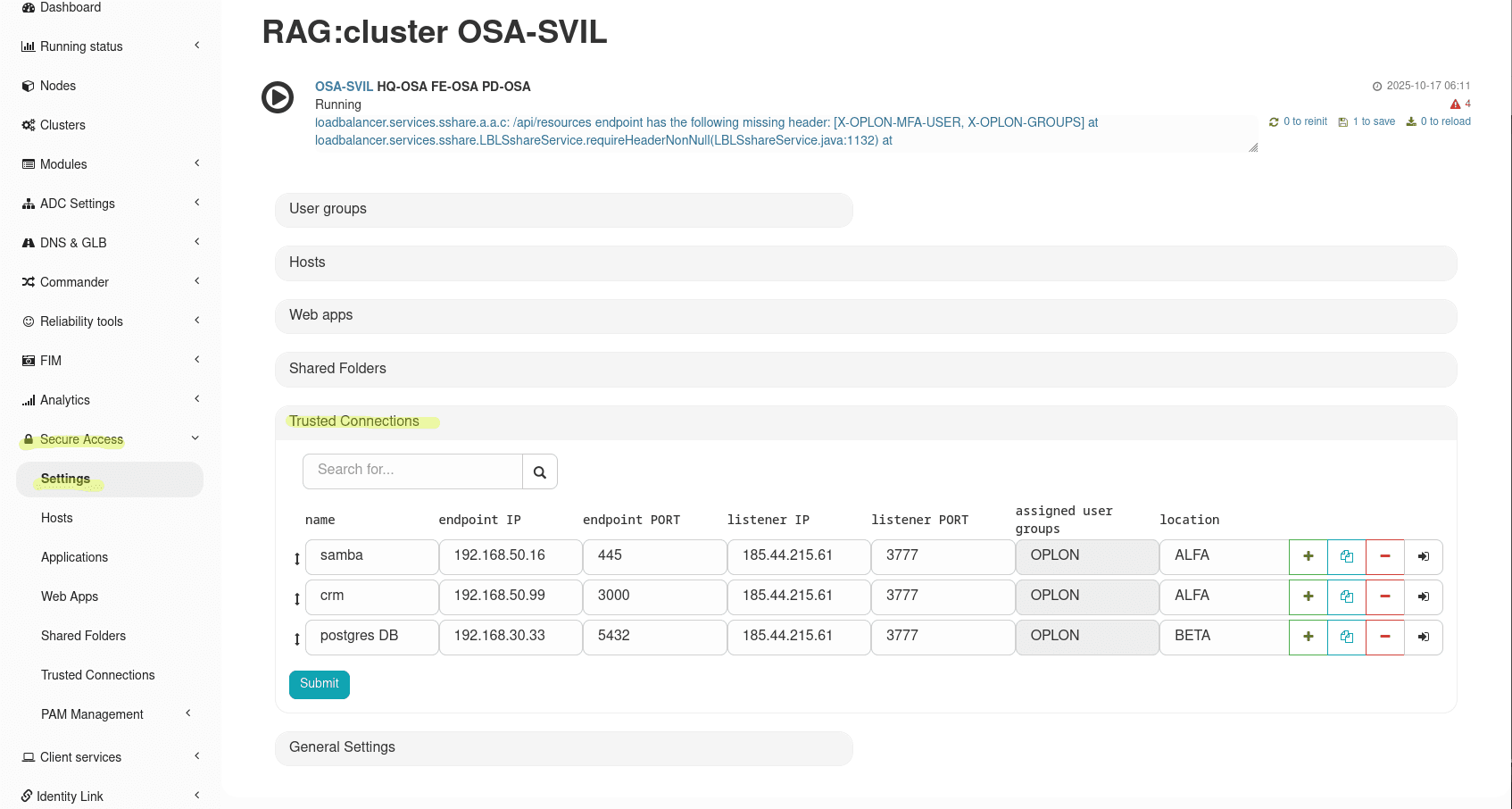Click the login arrow icon in samba row
1512x809 pixels.
[1423, 556]
